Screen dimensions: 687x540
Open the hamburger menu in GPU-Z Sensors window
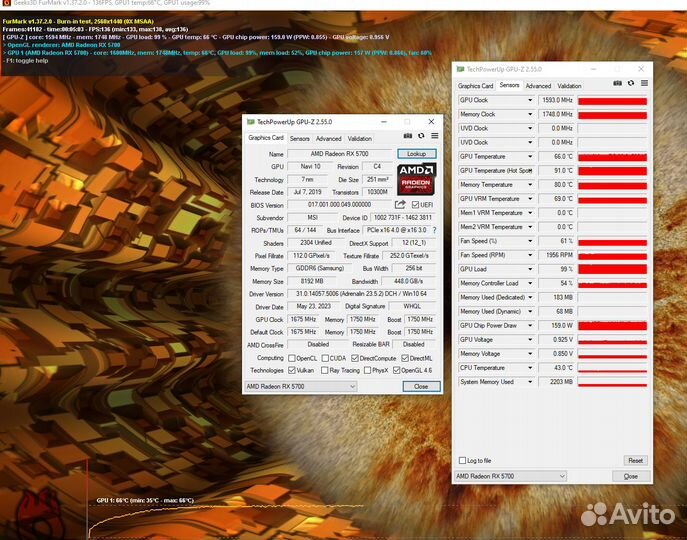645,83
